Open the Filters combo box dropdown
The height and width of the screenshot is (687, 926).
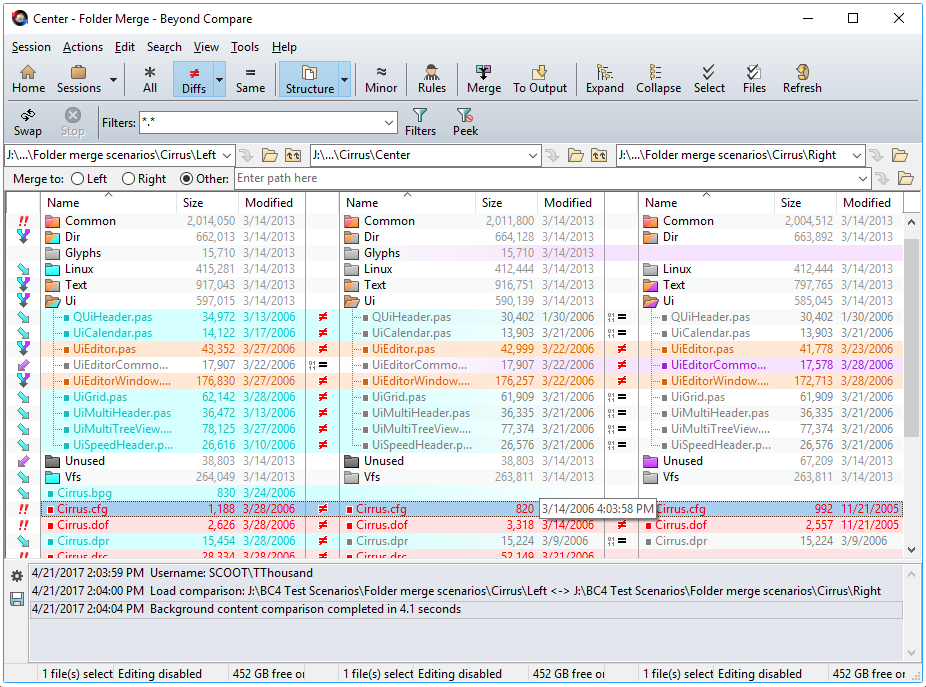coord(389,123)
